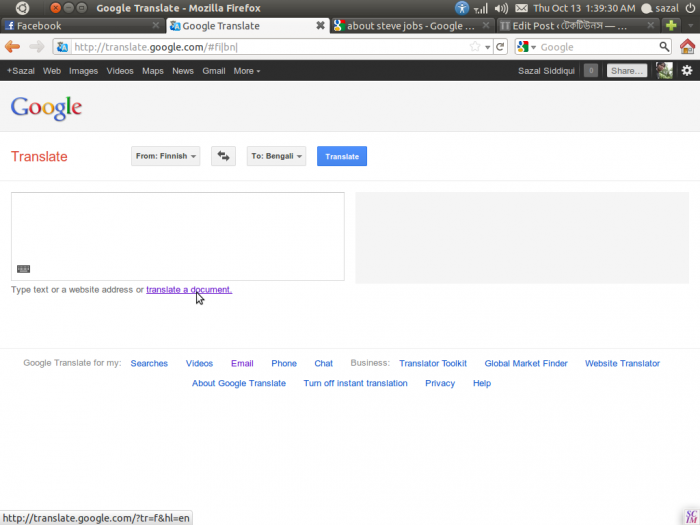Expand the More dropdown in the Google bar
Image resolution: width=700 pixels, height=525 pixels.
coord(247,71)
